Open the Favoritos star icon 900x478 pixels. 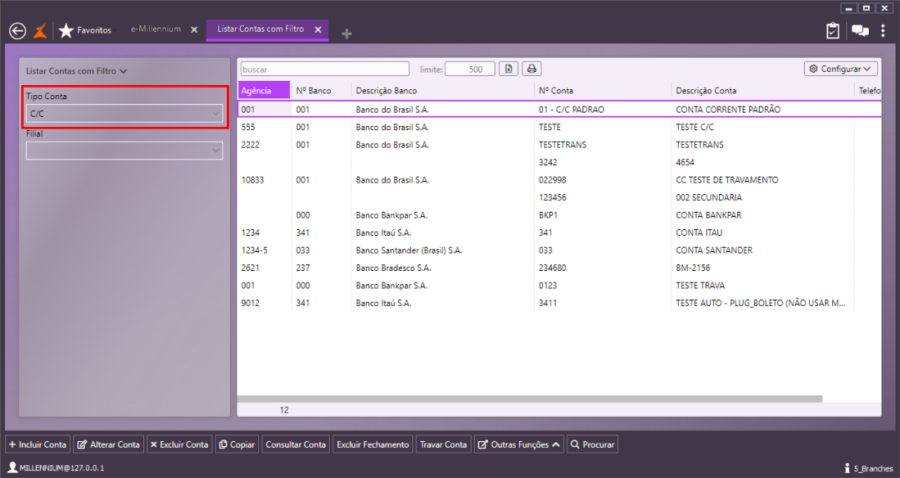[66, 31]
